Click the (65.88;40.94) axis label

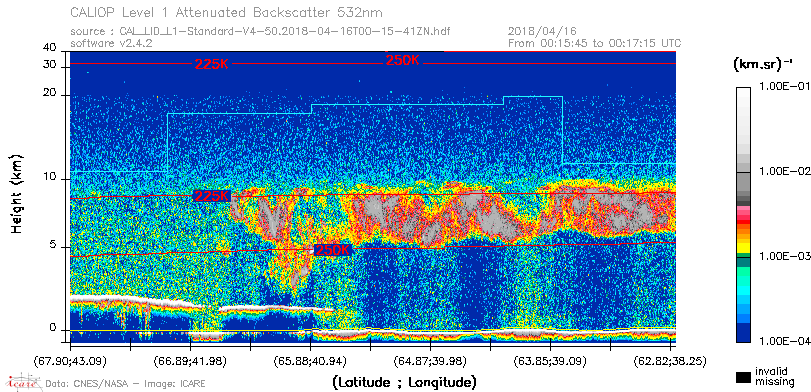(310, 359)
